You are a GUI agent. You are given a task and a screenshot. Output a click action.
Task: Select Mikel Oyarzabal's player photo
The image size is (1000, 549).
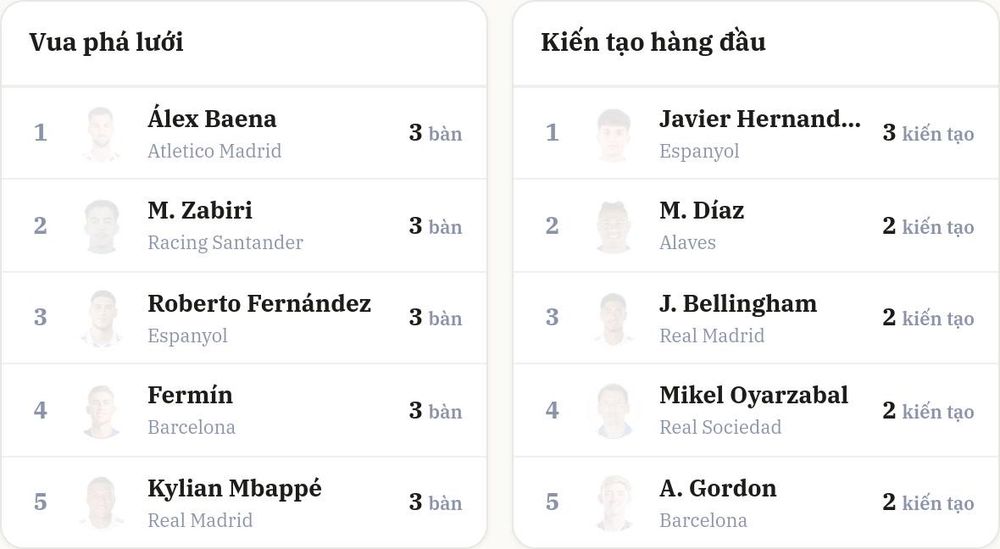tap(614, 411)
